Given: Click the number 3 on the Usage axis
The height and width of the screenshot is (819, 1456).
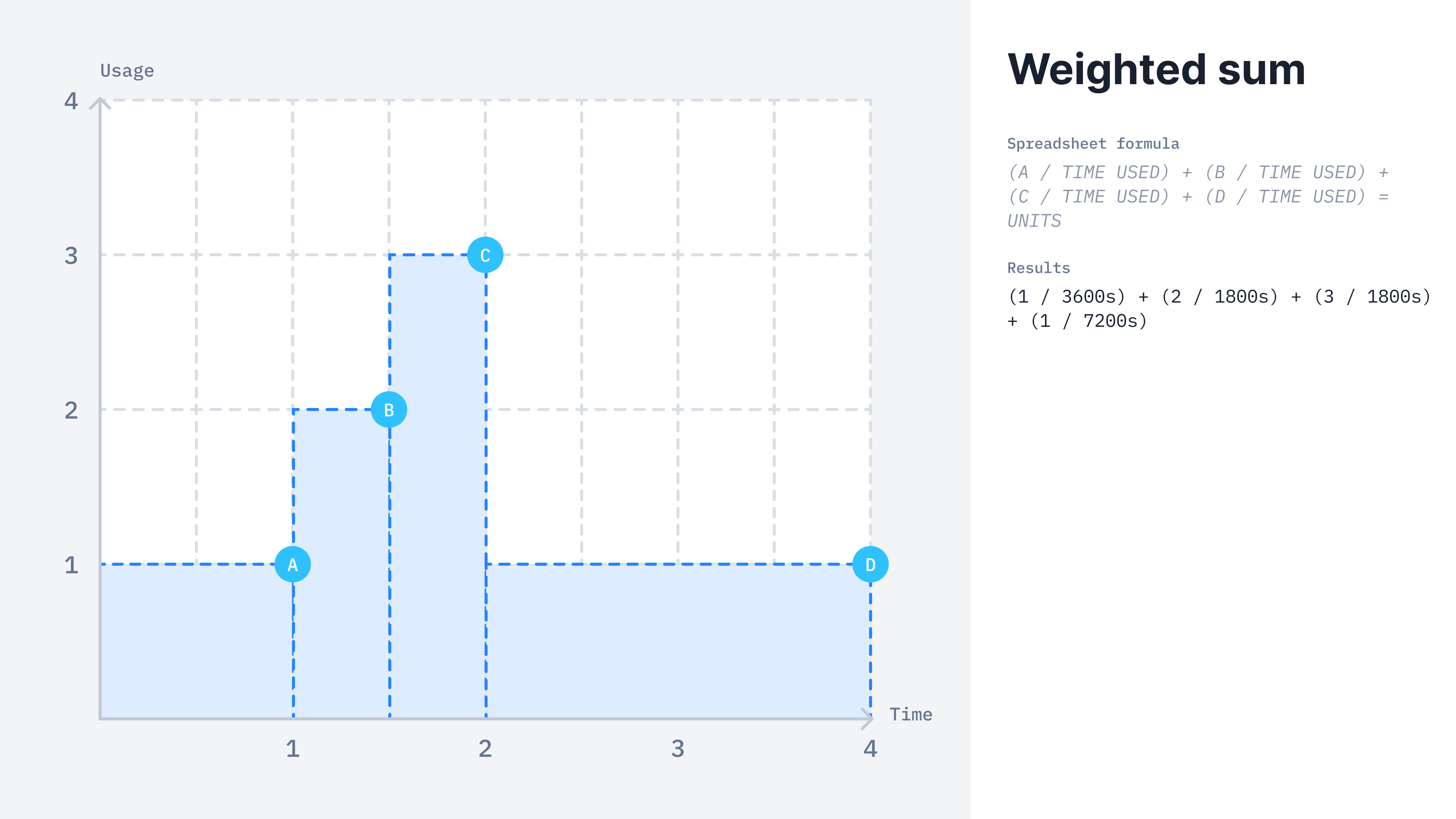Looking at the screenshot, I should [x=71, y=256].
